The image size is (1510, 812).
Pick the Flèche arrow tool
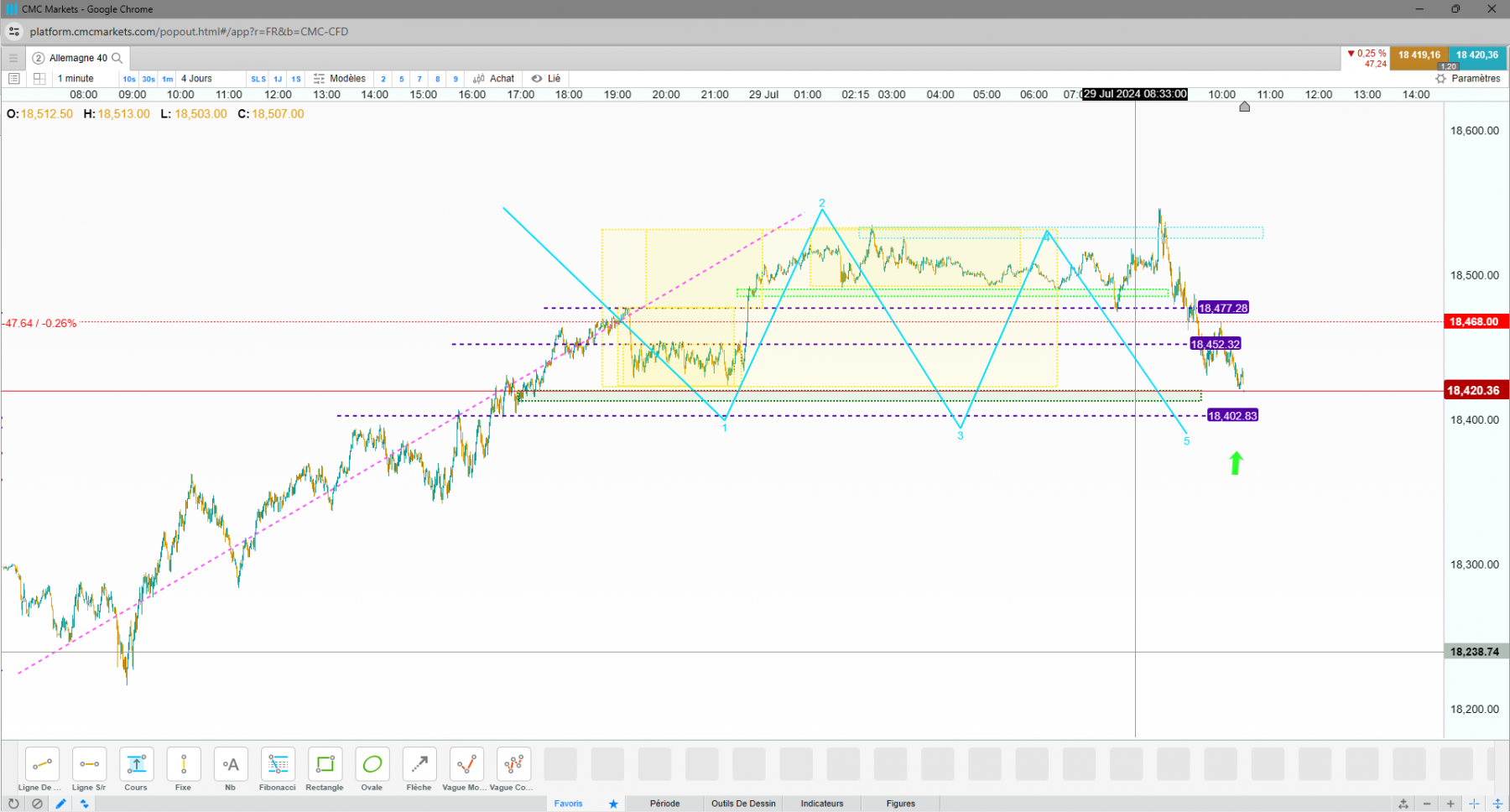tap(419, 769)
